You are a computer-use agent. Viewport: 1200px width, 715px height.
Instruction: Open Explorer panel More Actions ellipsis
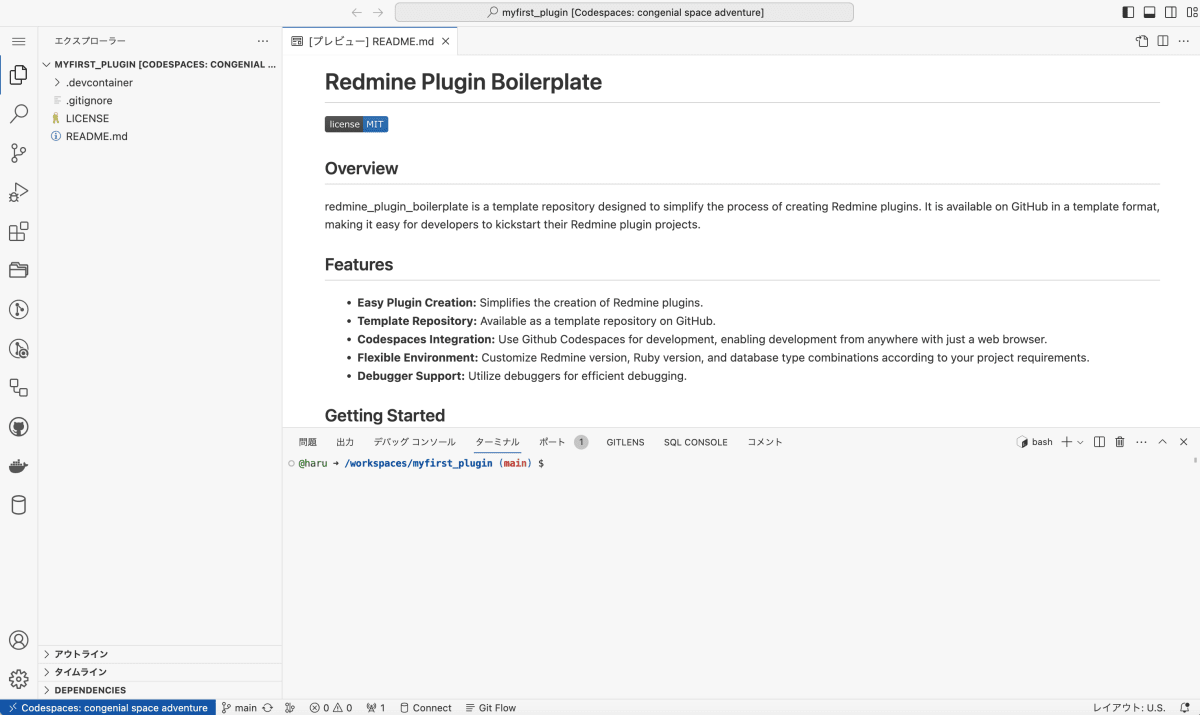[x=263, y=41]
